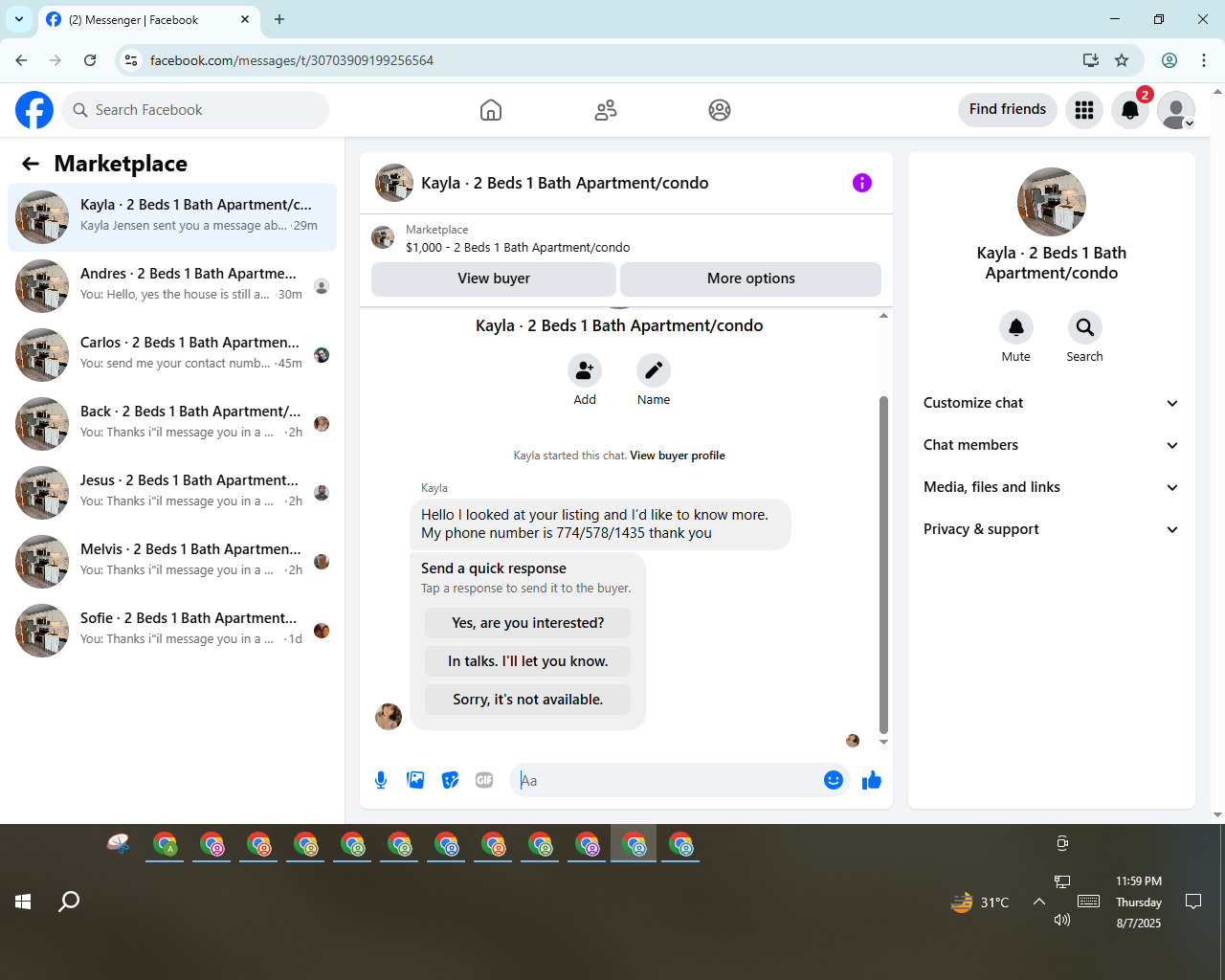Go back from Marketplace with the arrow
The height and width of the screenshot is (980, 1225).
pyautogui.click(x=31, y=164)
